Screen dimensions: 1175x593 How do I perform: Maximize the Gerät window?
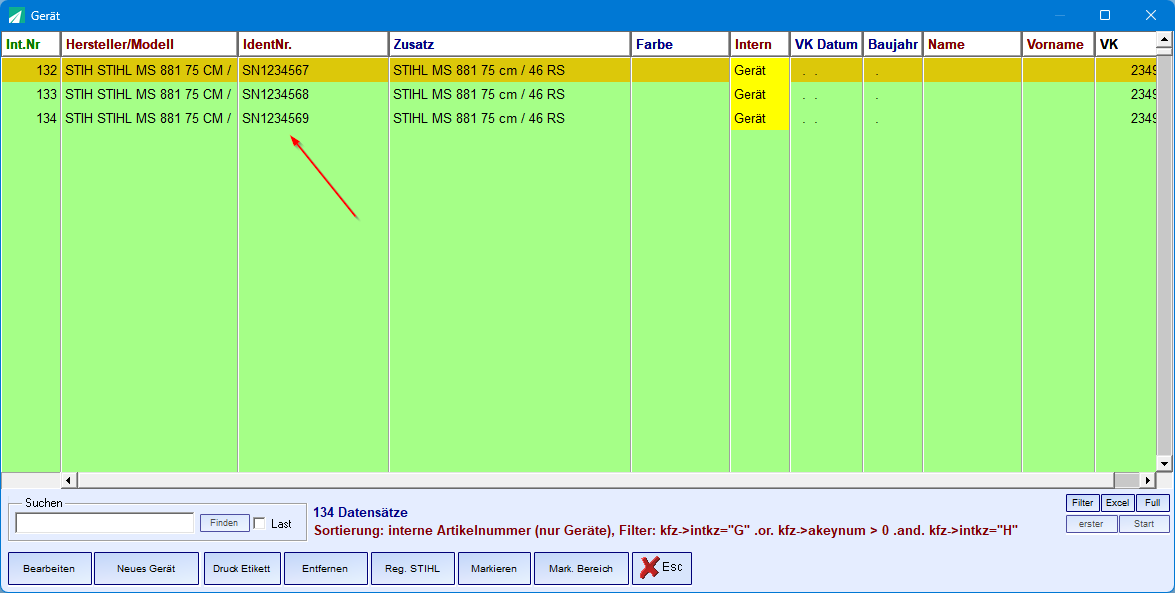tap(1105, 15)
